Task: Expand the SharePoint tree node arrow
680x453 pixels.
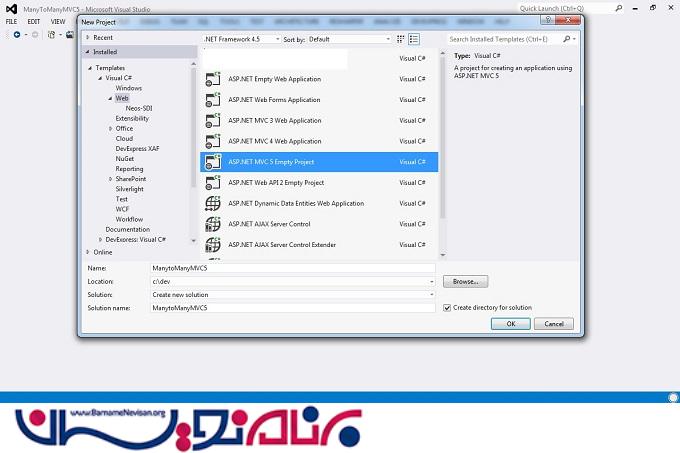Action: point(111,179)
